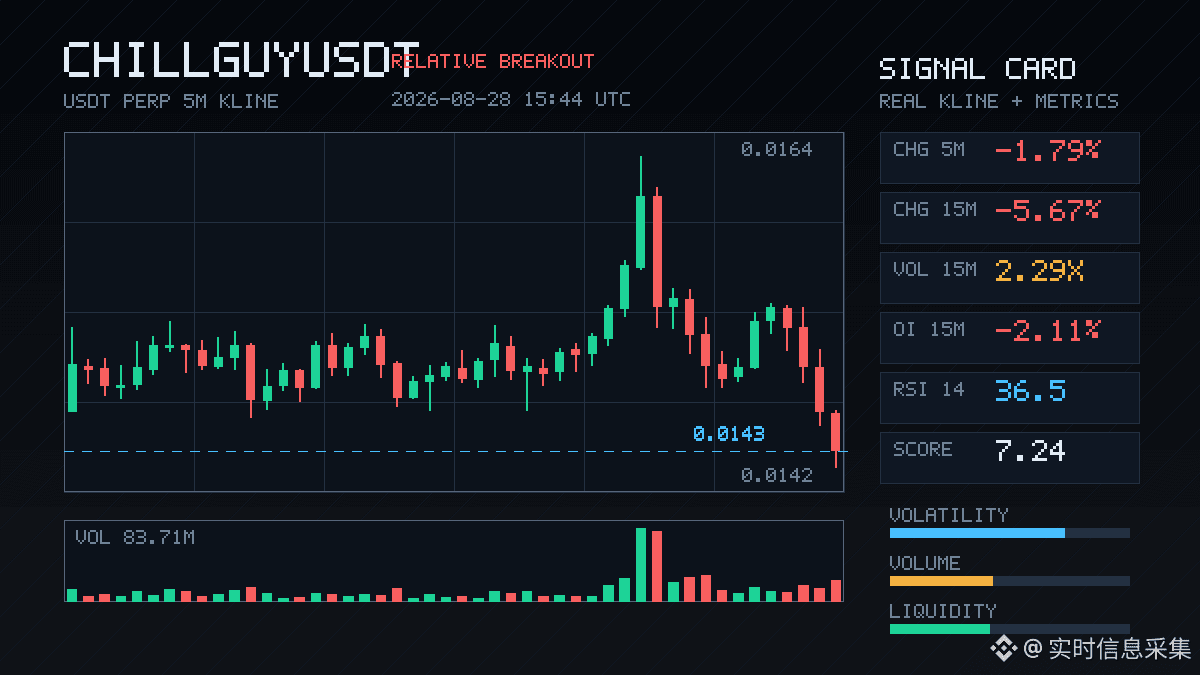1200x675 pixels.
Task: Click the SCORE label
Action: pyautogui.click(x=923, y=449)
